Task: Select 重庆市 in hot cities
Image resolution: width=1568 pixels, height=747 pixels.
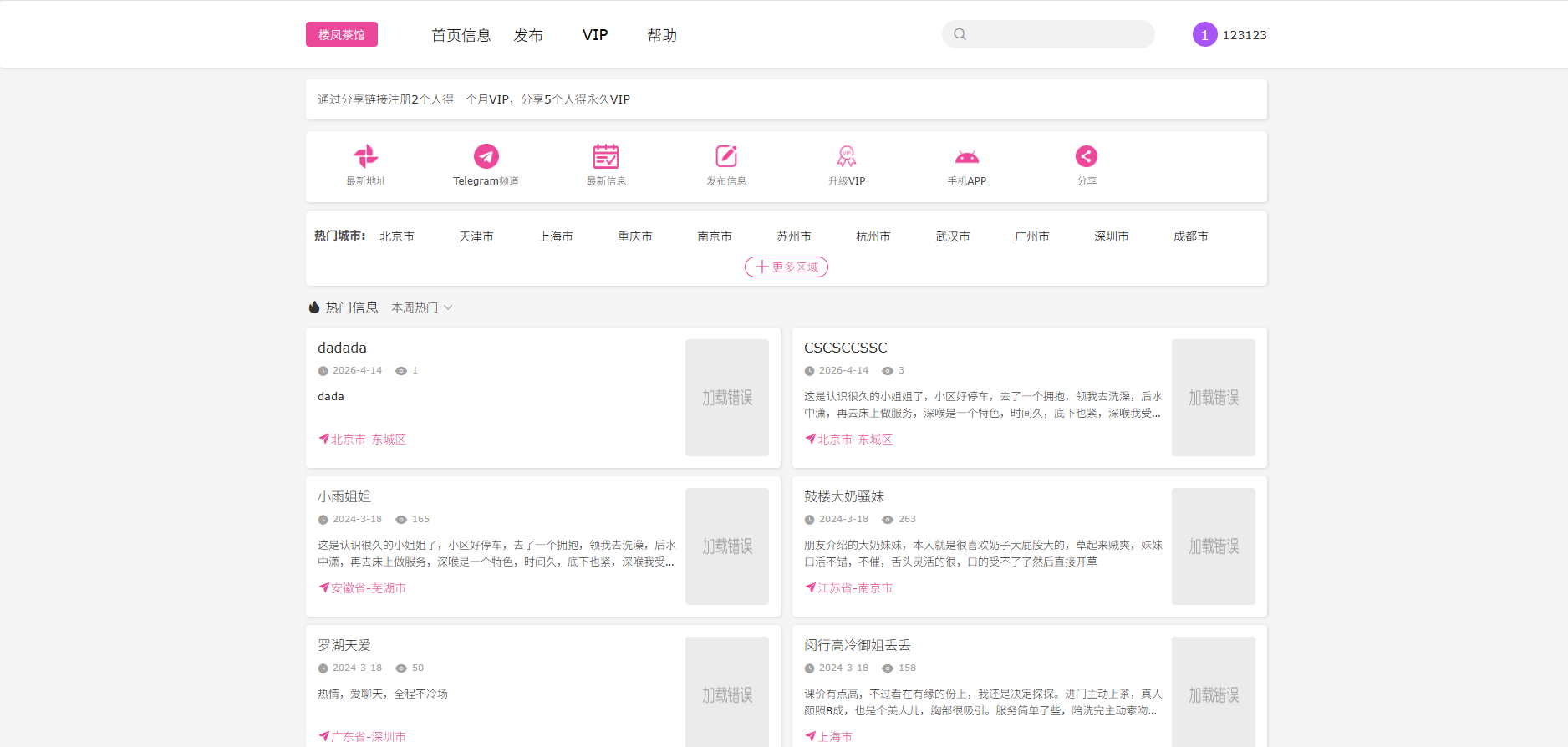Action: point(635,236)
